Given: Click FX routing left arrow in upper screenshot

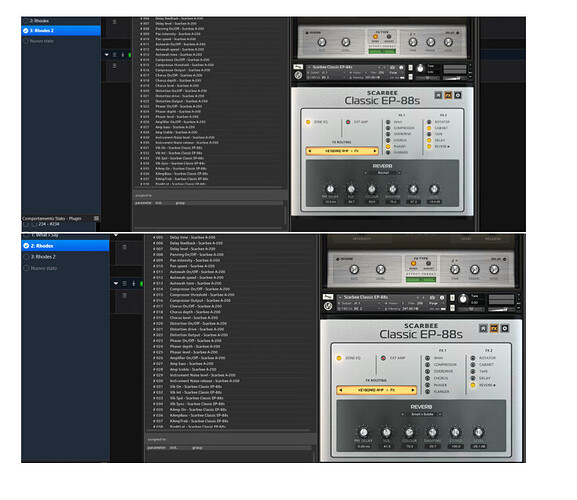Looking at the screenshot, I should [x=309, y=151].
